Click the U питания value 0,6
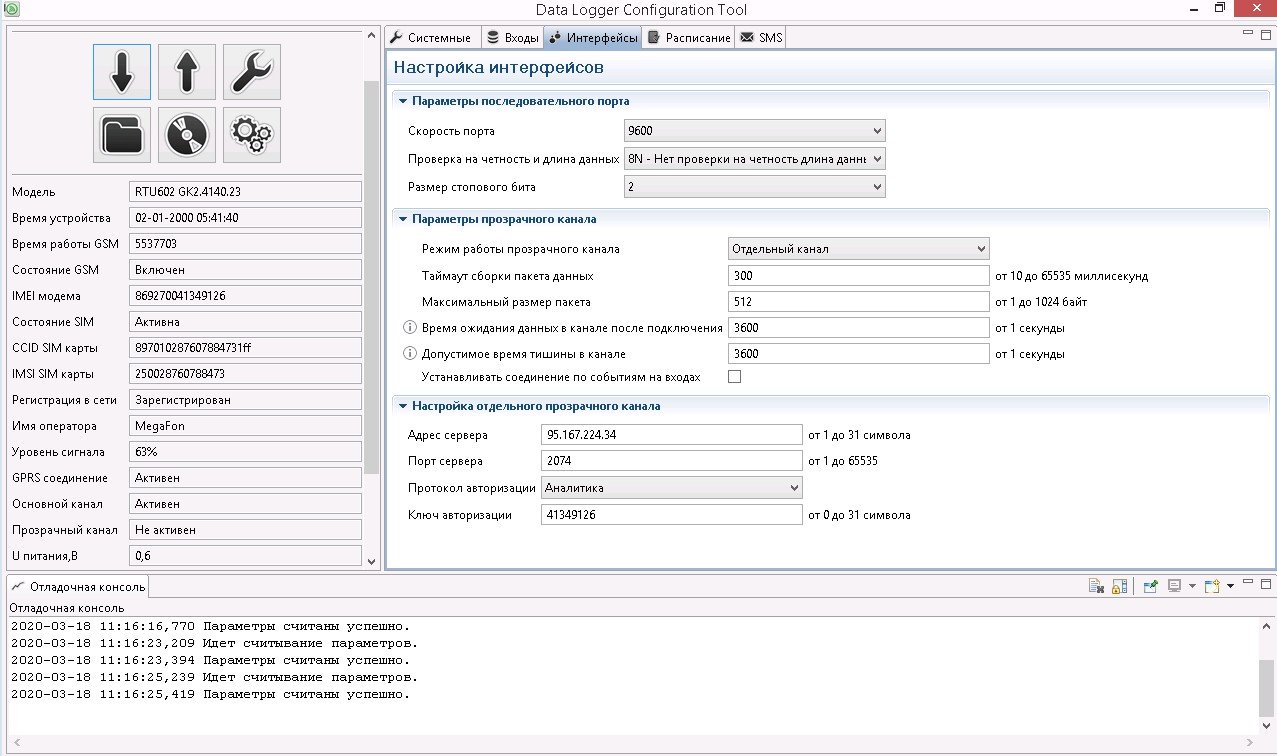This screenshot has width=1277, height=756. [245, 555]
